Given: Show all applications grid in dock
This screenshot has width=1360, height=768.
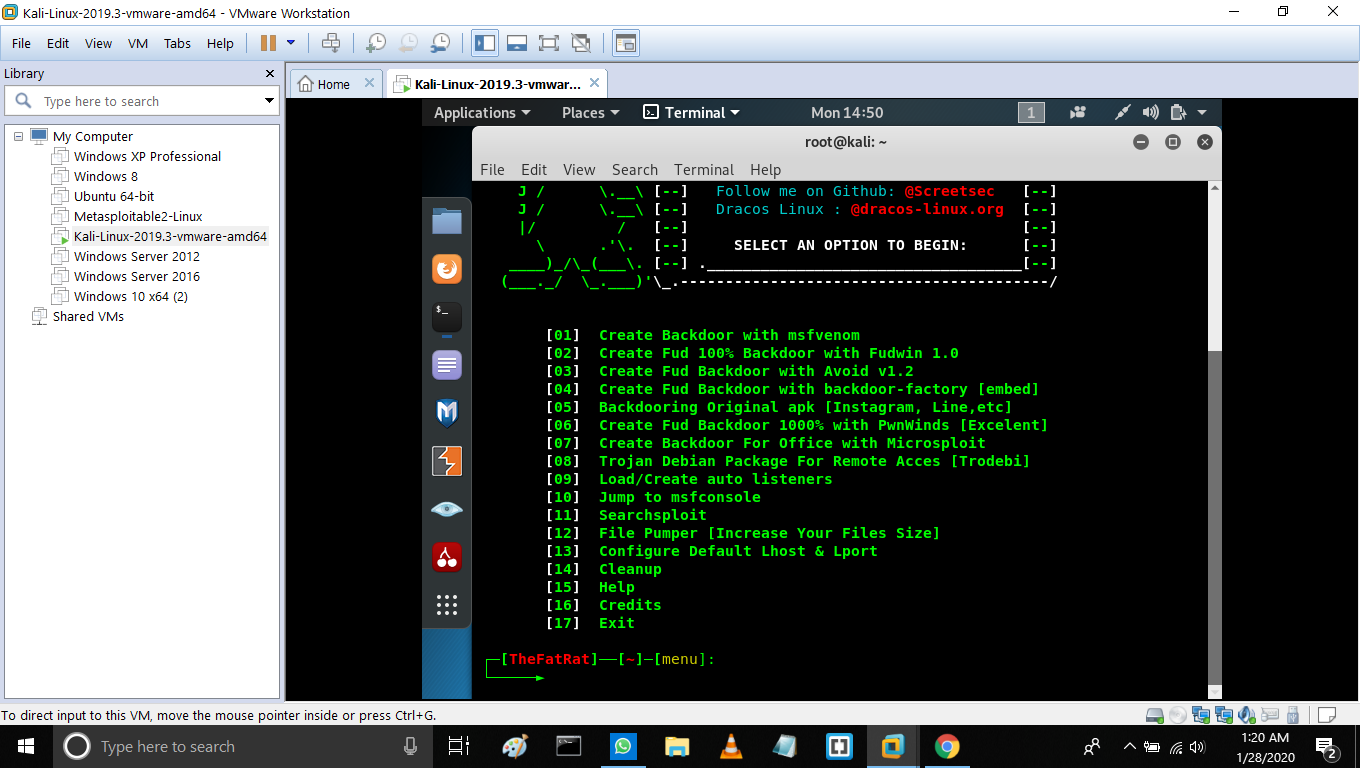Looking at the screenshot, I should [447, 605].
